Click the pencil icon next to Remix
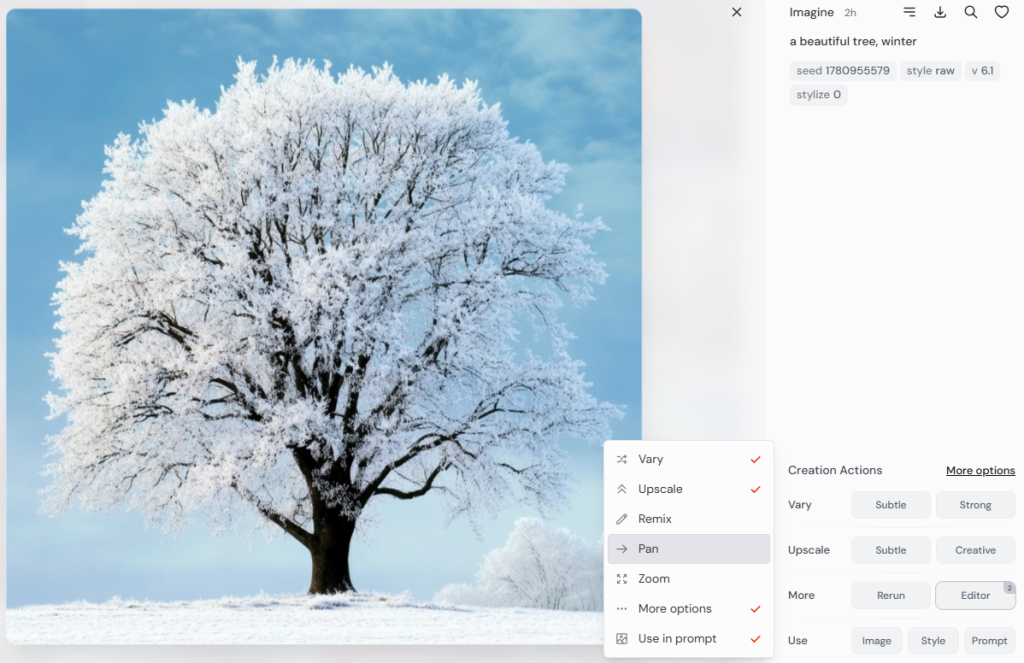Screen dimensions: 1024x663 click(x=622, y=519)
